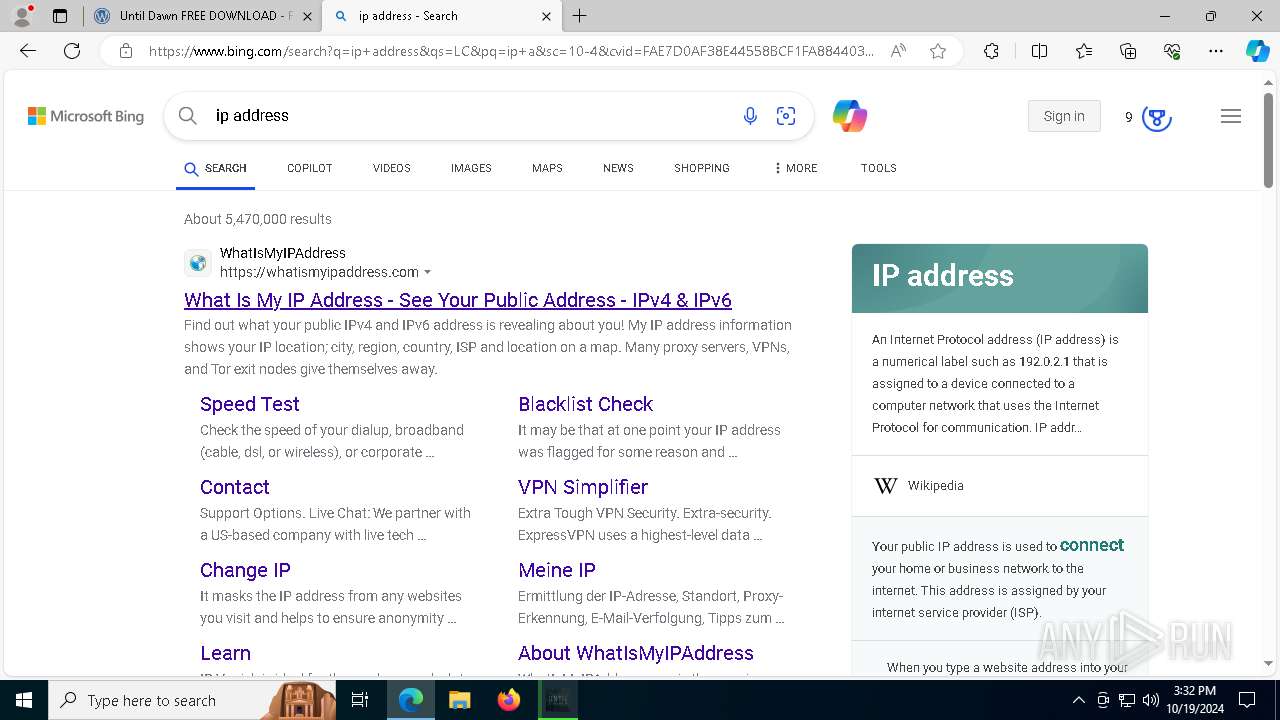Expand the More search categories menu
This screenshot has height=720, width=1280.
pos(795,168)
